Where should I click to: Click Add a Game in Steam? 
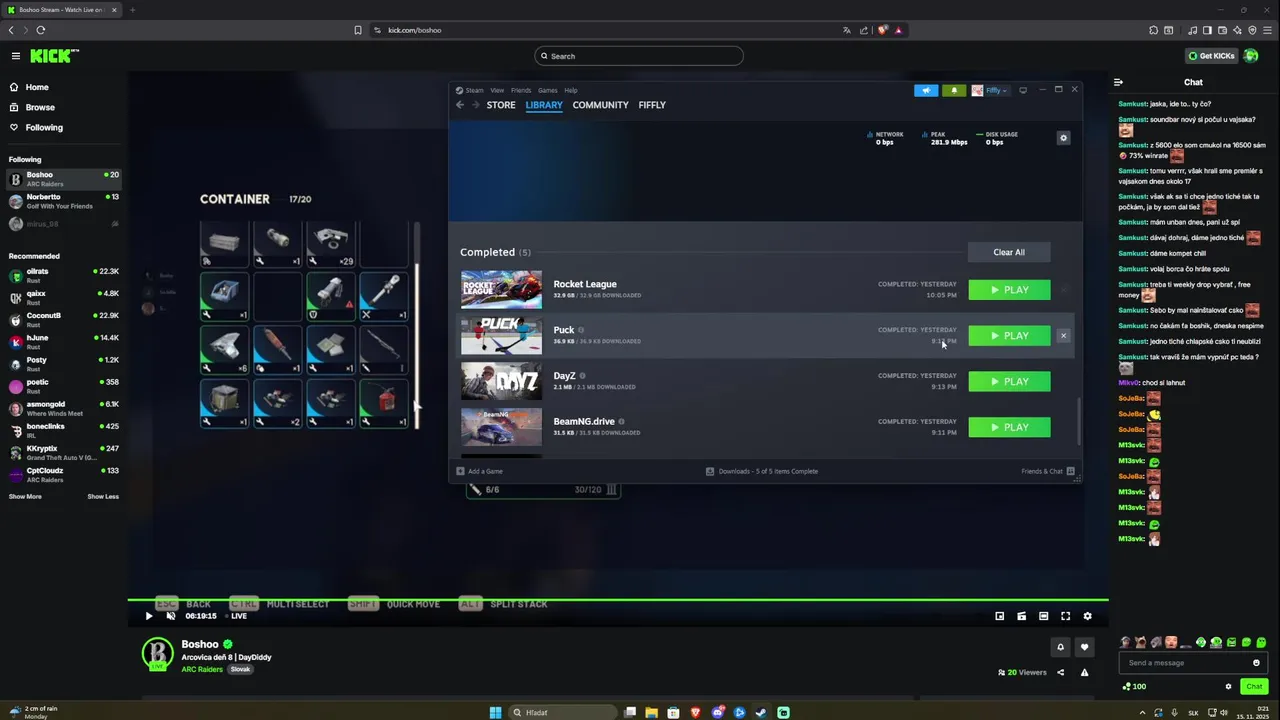tap(480, 471)
